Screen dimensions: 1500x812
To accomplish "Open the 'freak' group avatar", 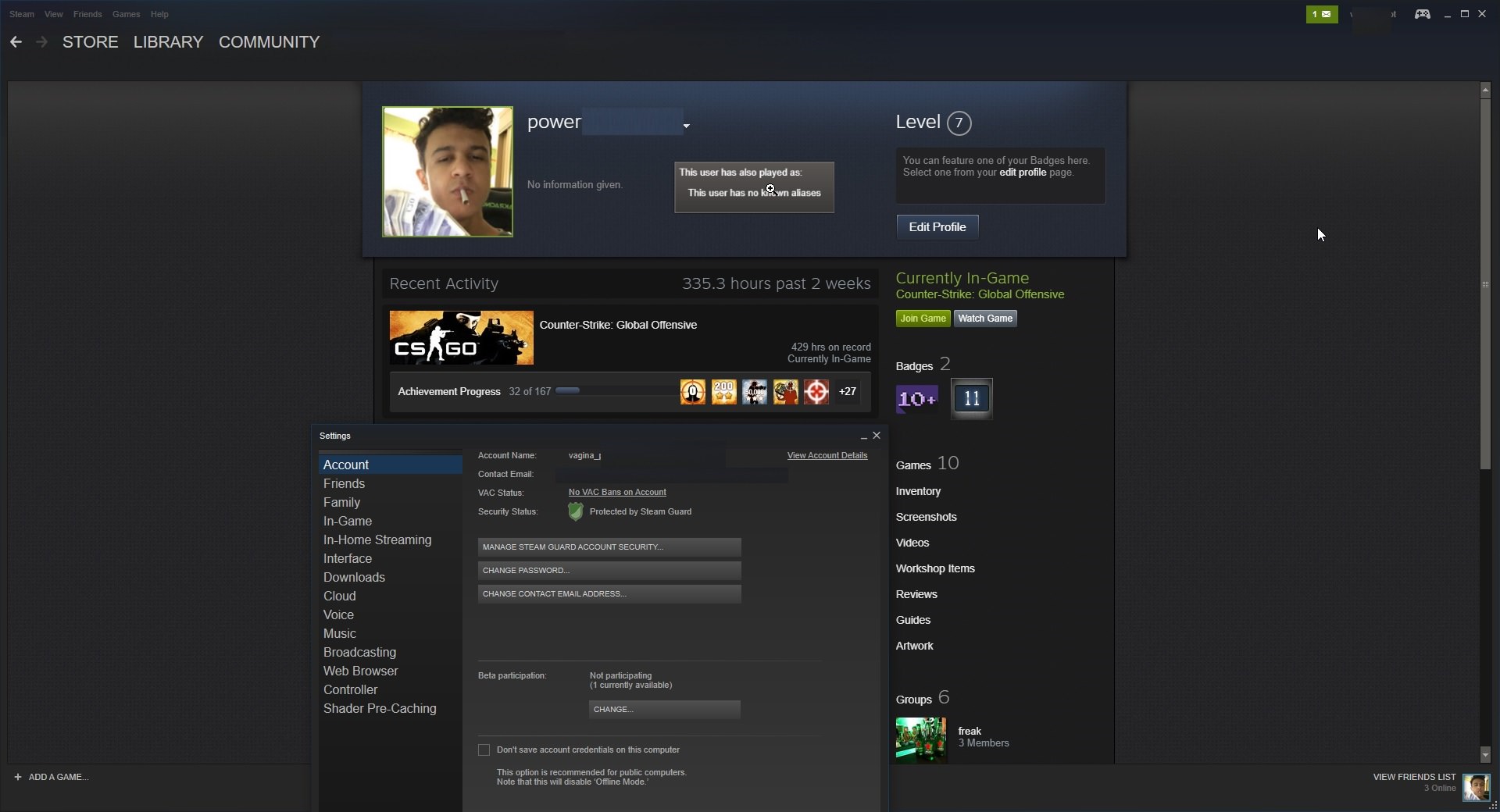I will pos(921,740).
